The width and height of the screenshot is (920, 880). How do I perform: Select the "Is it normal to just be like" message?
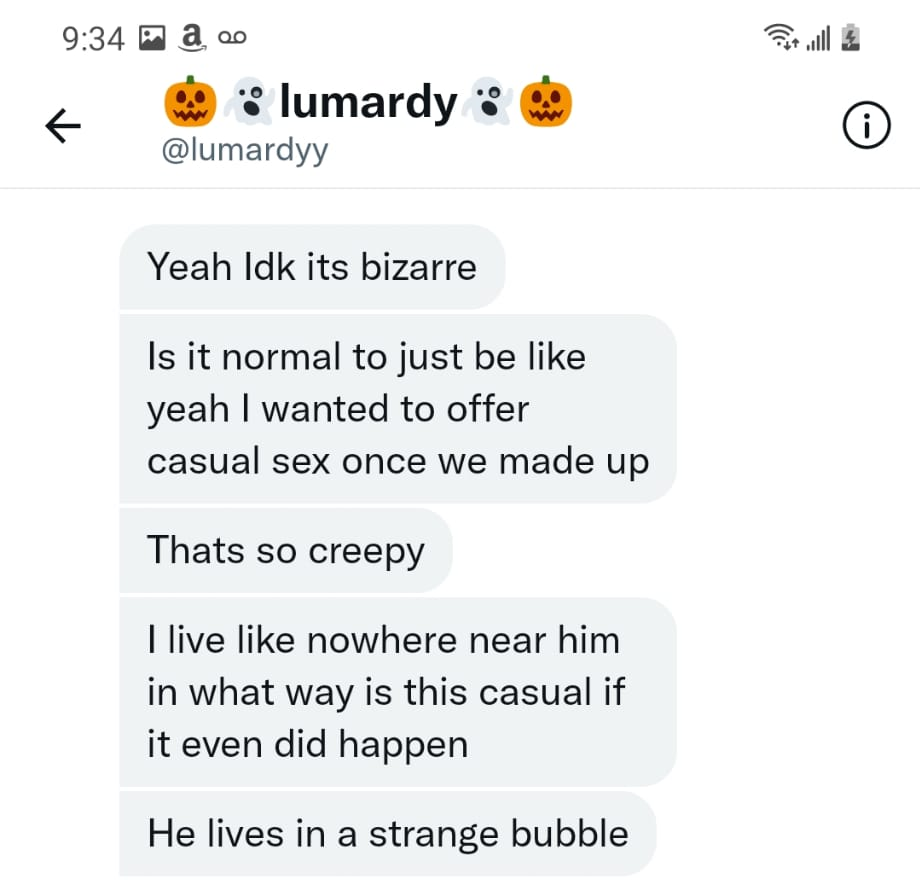tap(398, 409)
